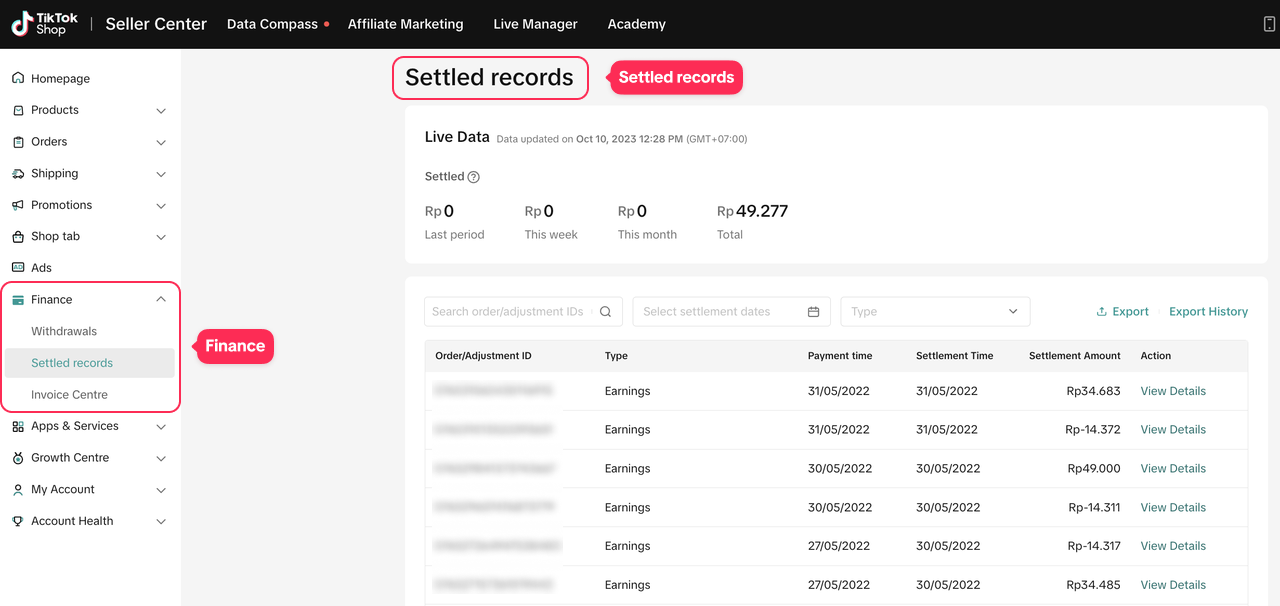
Task: Click the Export button
Action: pyautogui.click(x=1122, y=312)
